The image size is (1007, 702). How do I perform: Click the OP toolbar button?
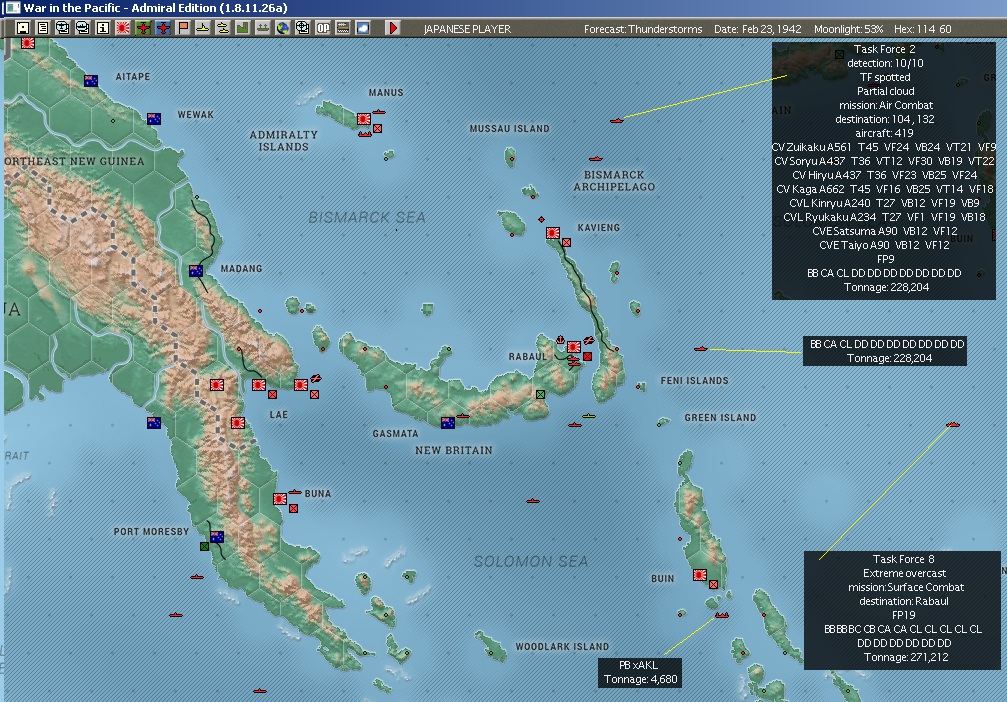click(323, 28)
